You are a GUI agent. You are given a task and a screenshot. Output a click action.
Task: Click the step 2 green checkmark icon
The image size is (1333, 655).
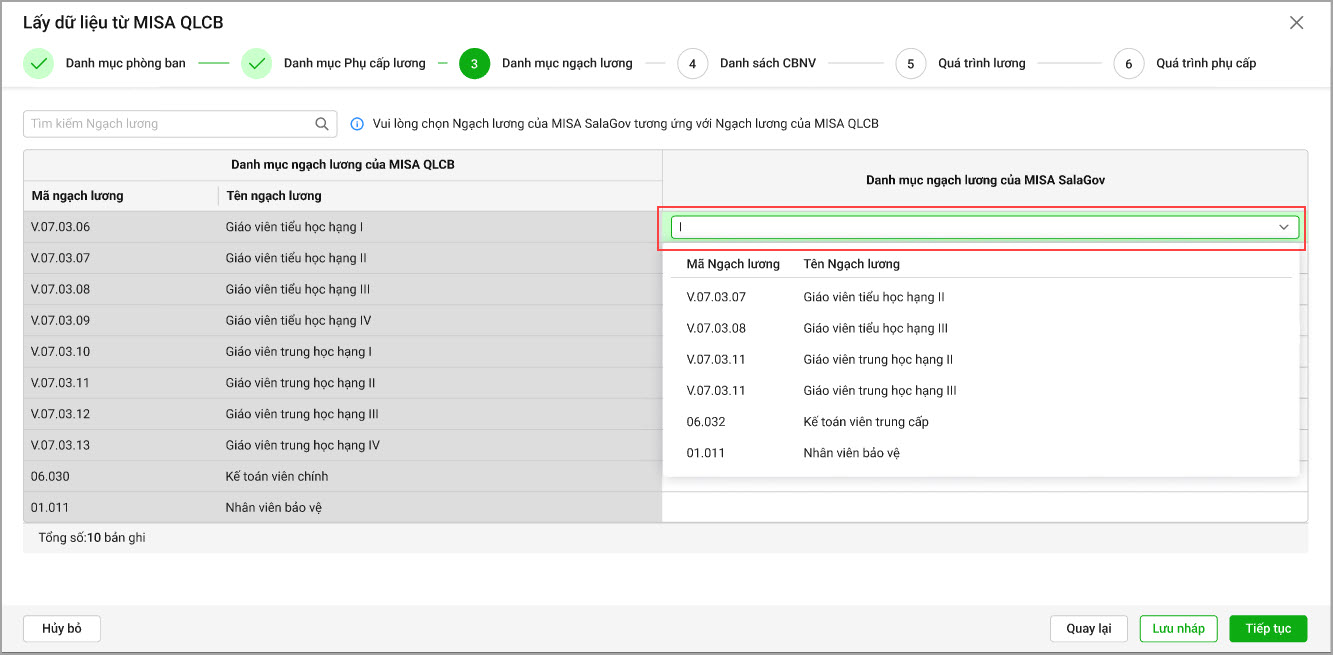coord(257,63)
